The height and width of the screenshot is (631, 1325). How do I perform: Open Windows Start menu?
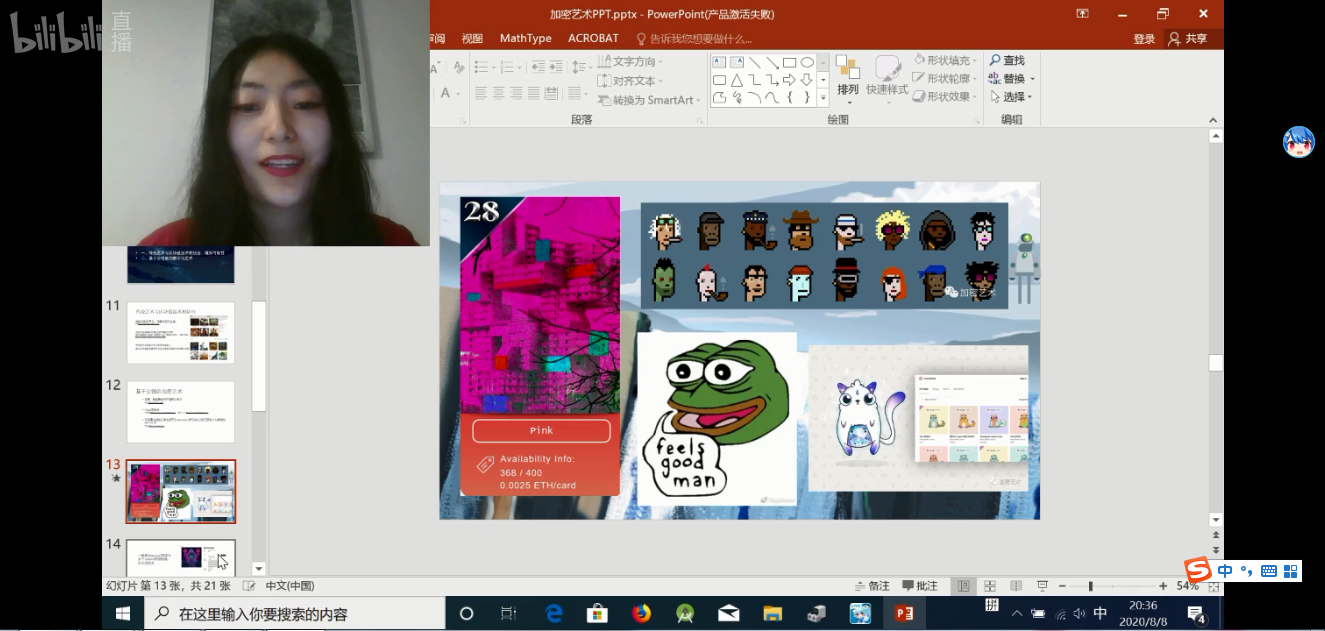(x=124, y=613)
